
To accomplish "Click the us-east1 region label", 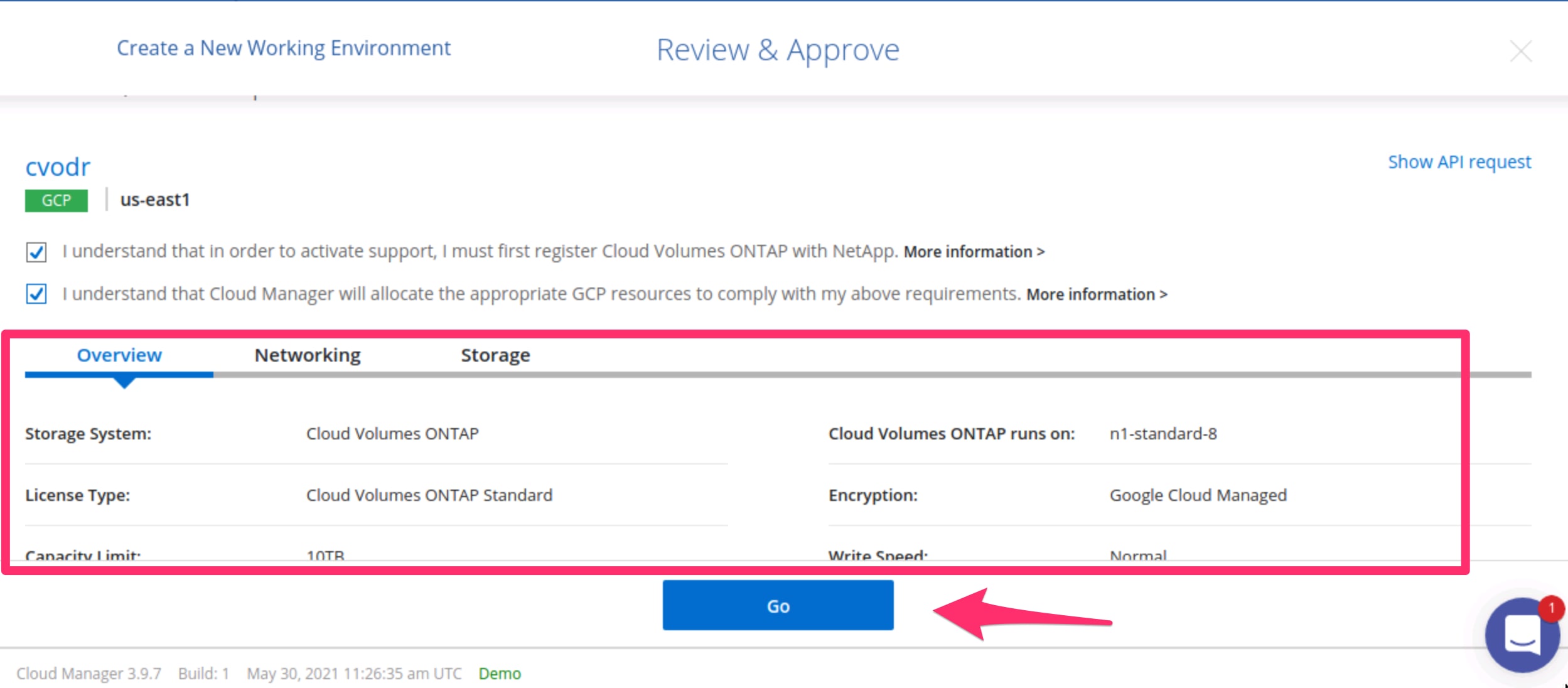I will [155, 200].
